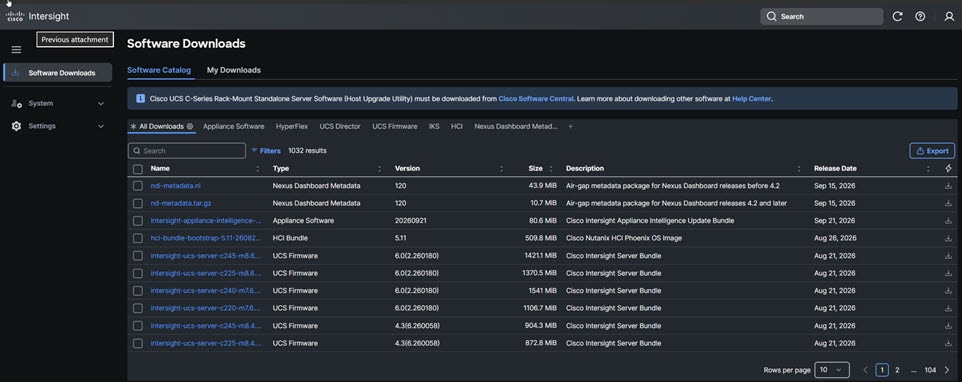Download the Nutanix HCI Phoenix OS Image

pos(949,238)
